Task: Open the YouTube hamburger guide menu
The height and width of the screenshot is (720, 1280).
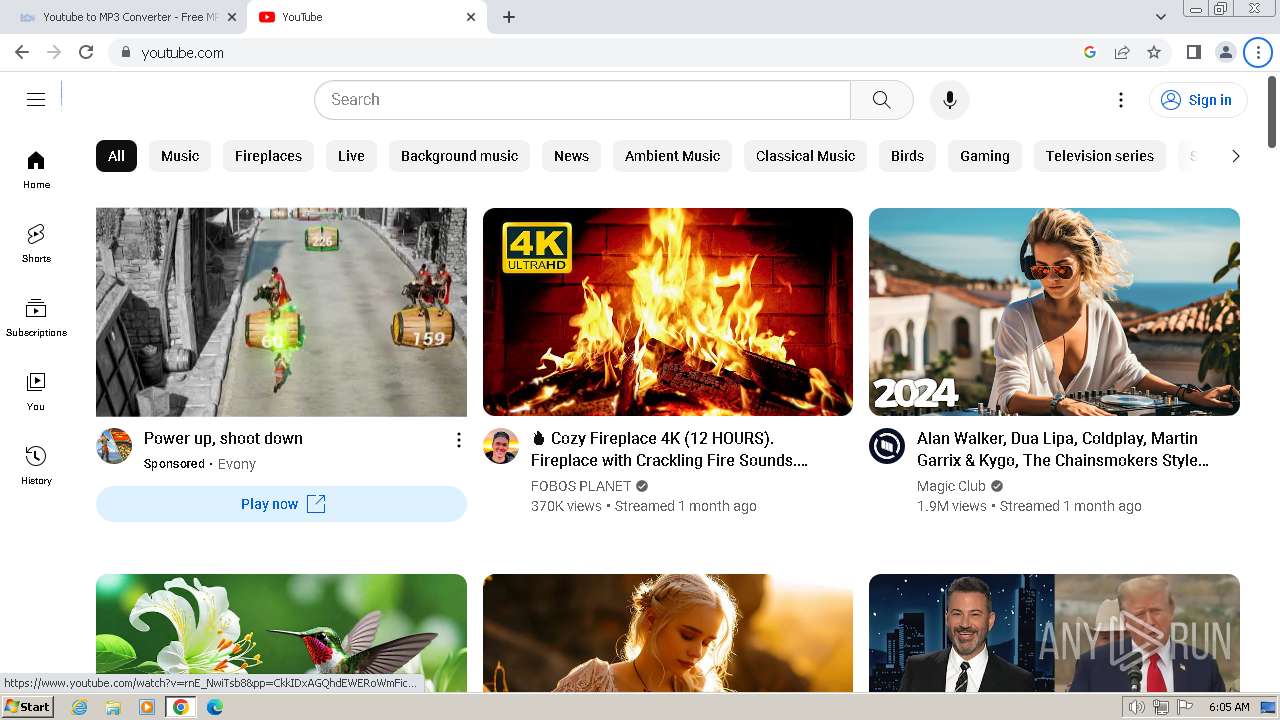Action: coord(36,99)
